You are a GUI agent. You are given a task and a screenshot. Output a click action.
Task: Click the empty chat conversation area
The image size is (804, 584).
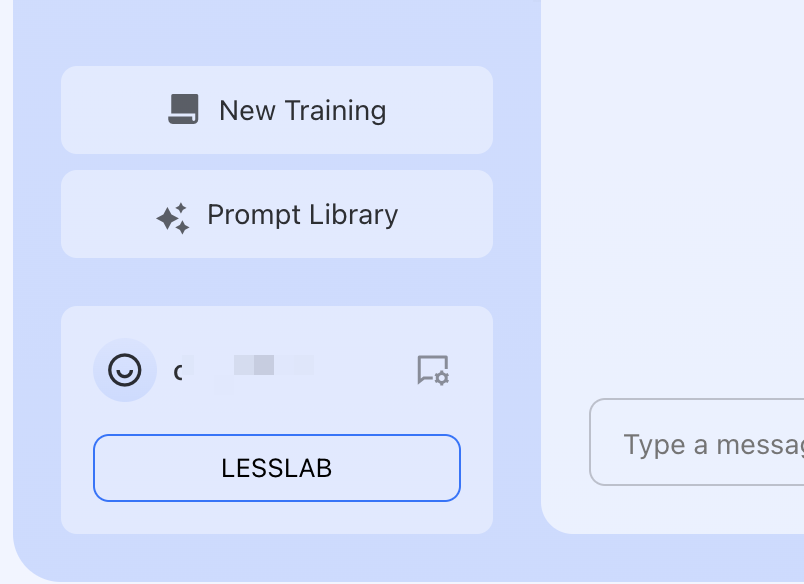click(672, 200)
